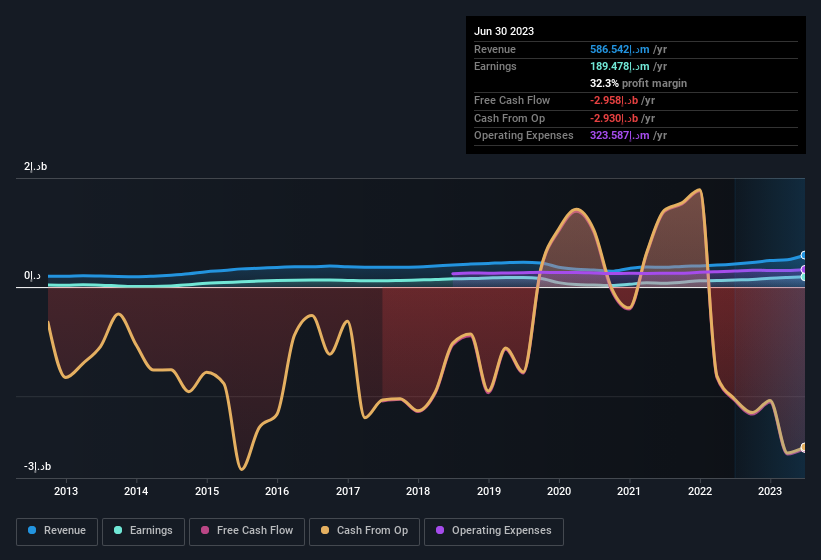Click the 2023 year label on the x-axis
The height and width of the screenshot is (560, 821).
[770, 491]
